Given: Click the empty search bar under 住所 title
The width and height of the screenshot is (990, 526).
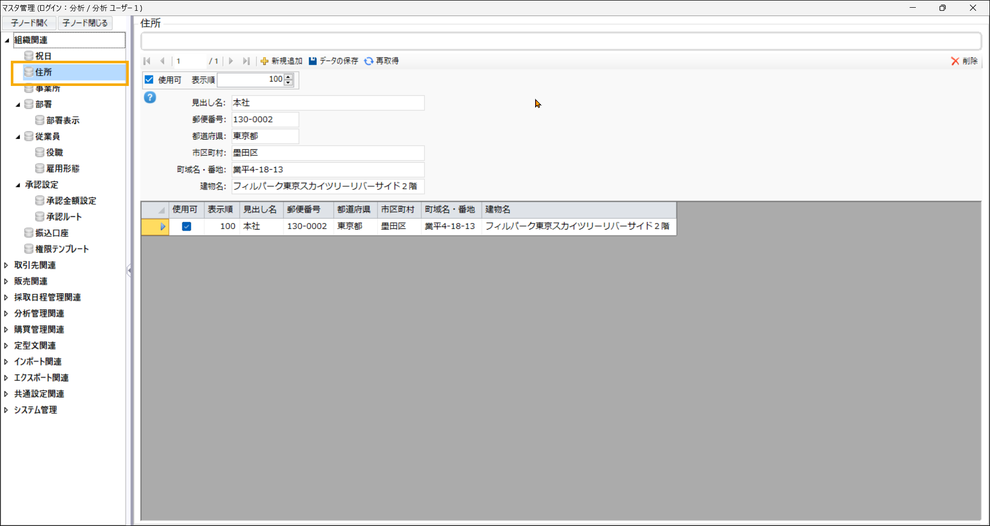Looking at the screenshot, I should tap(561, 41).
